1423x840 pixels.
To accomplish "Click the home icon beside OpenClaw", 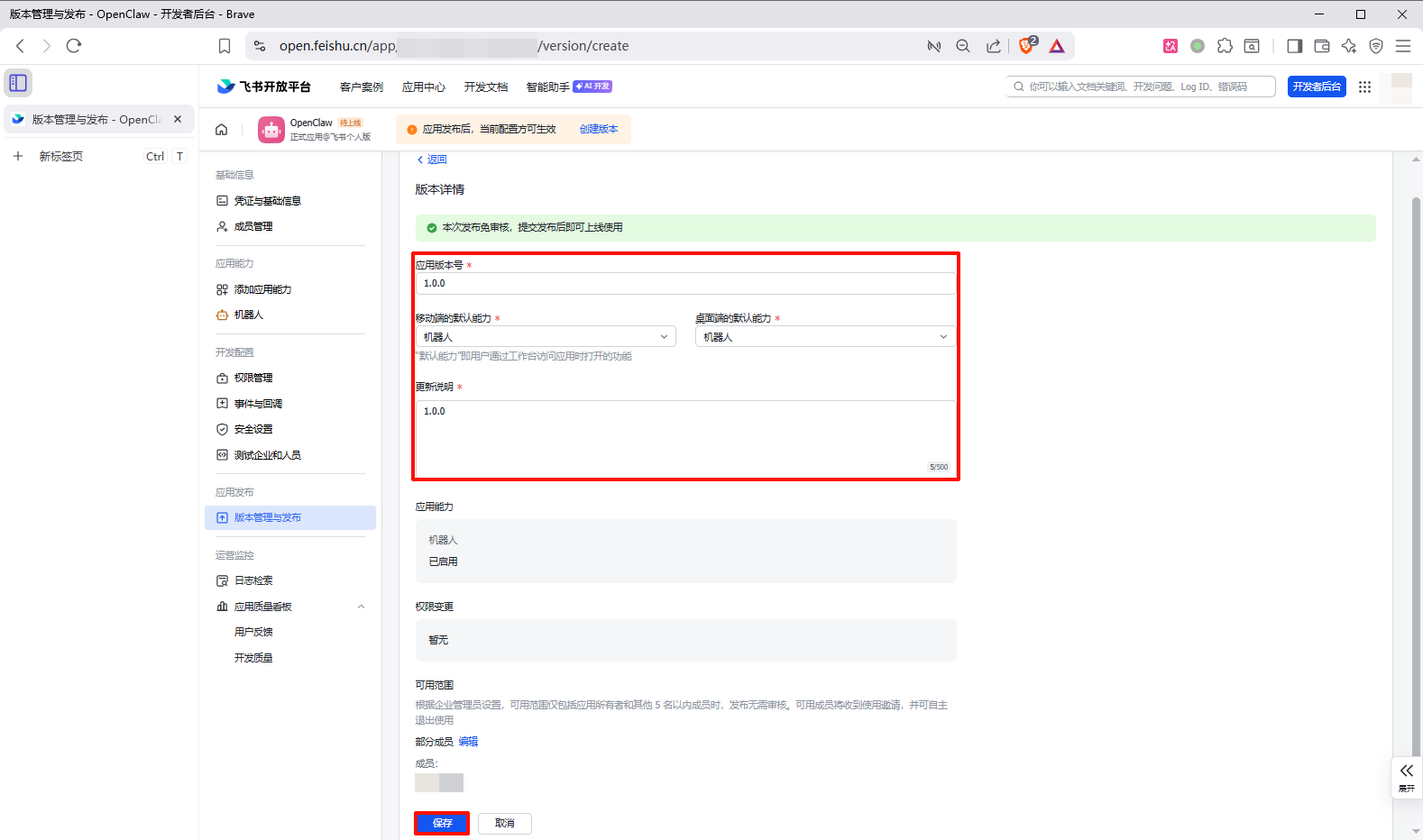I will coord(222,130).
